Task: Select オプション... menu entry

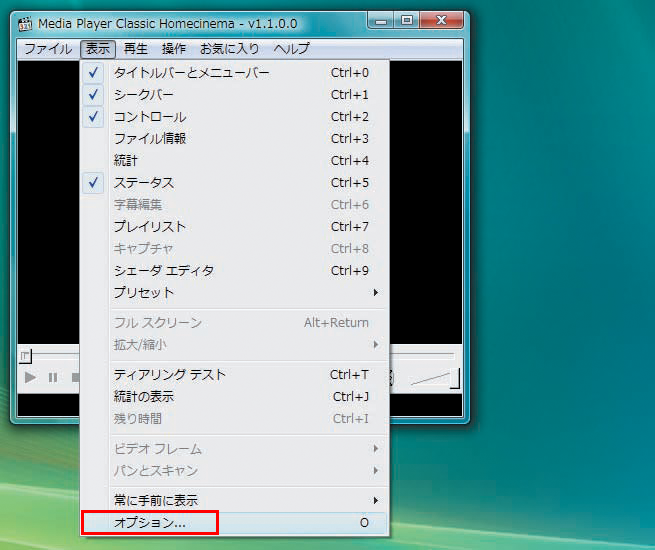Action: pyautogui.click(x=234, y=522)
